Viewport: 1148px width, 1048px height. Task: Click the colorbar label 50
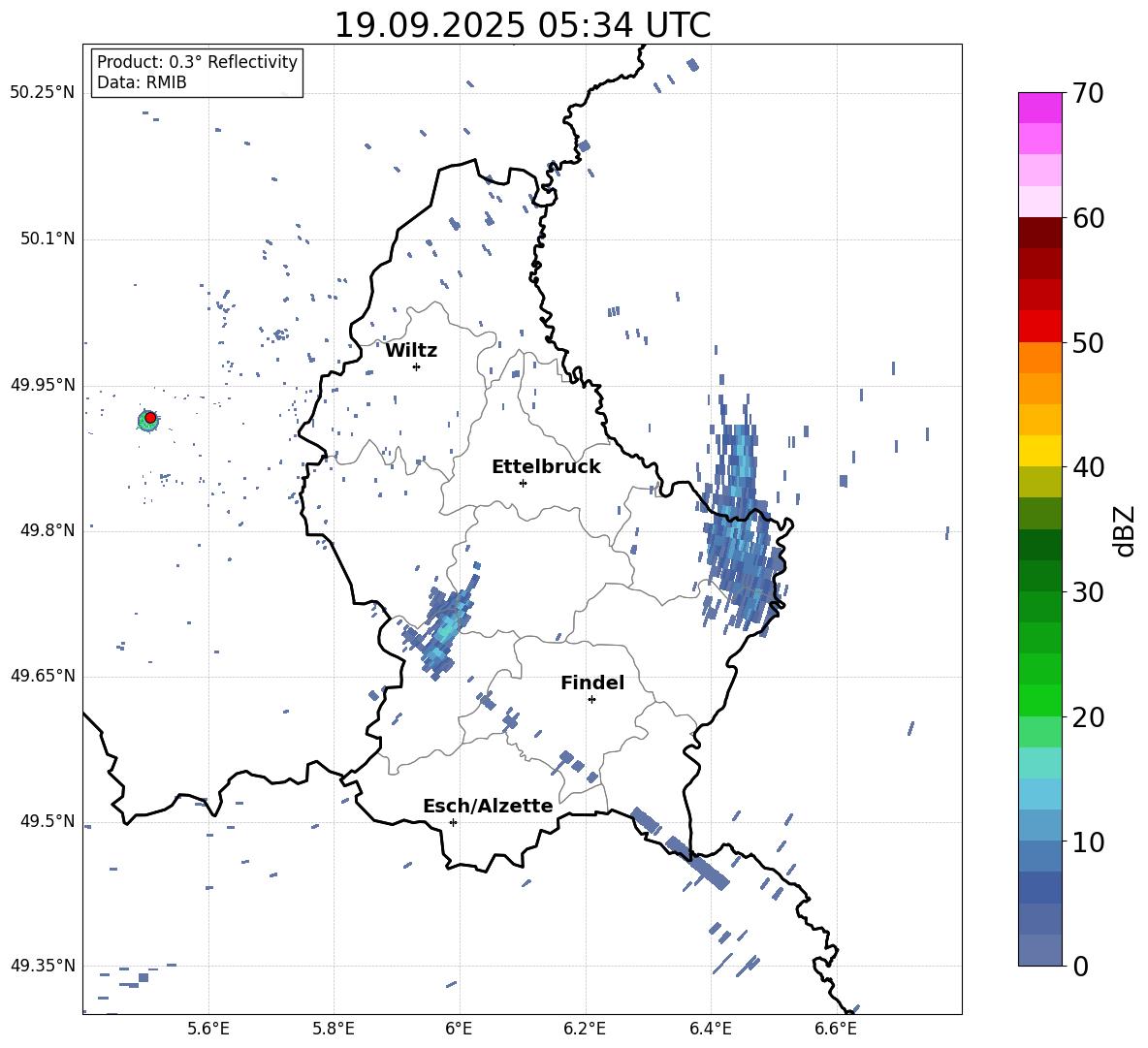pyautogui.click(x=1088, y=343)
